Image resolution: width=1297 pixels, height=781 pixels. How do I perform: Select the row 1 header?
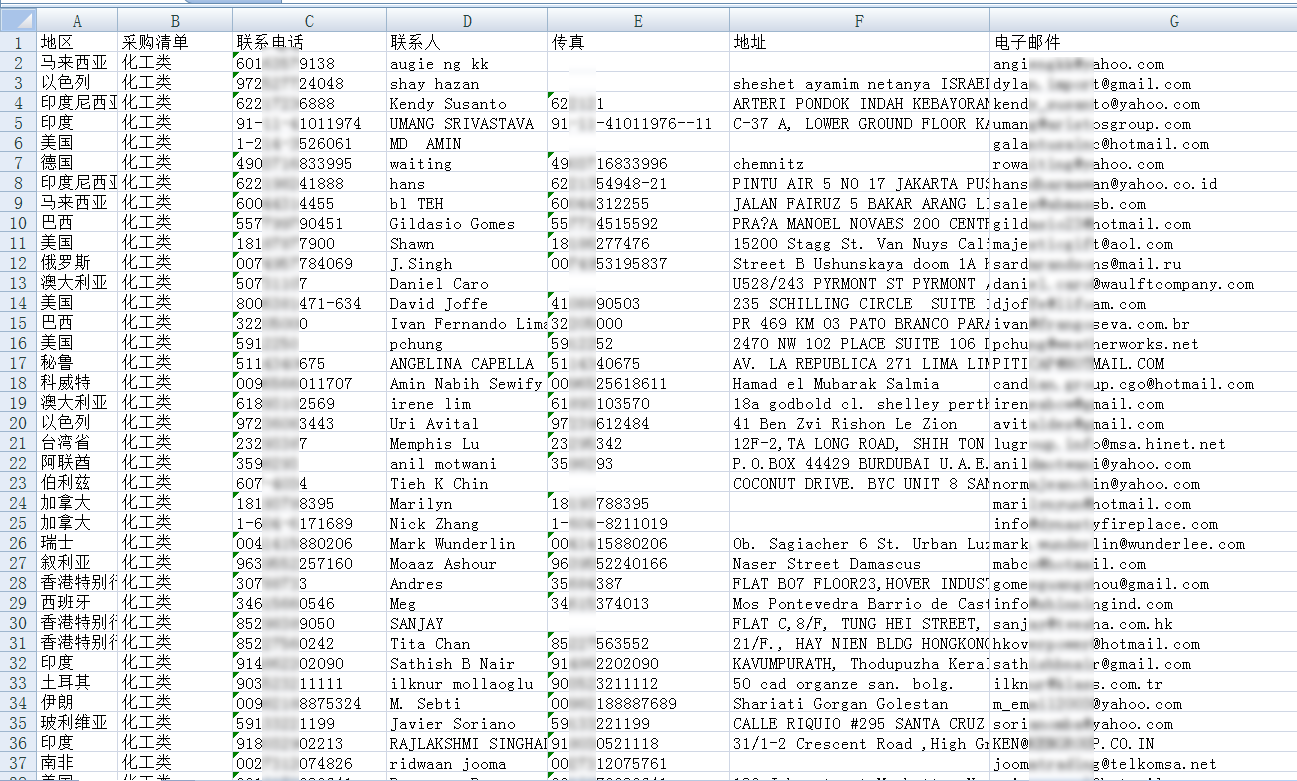pos(18,43)
